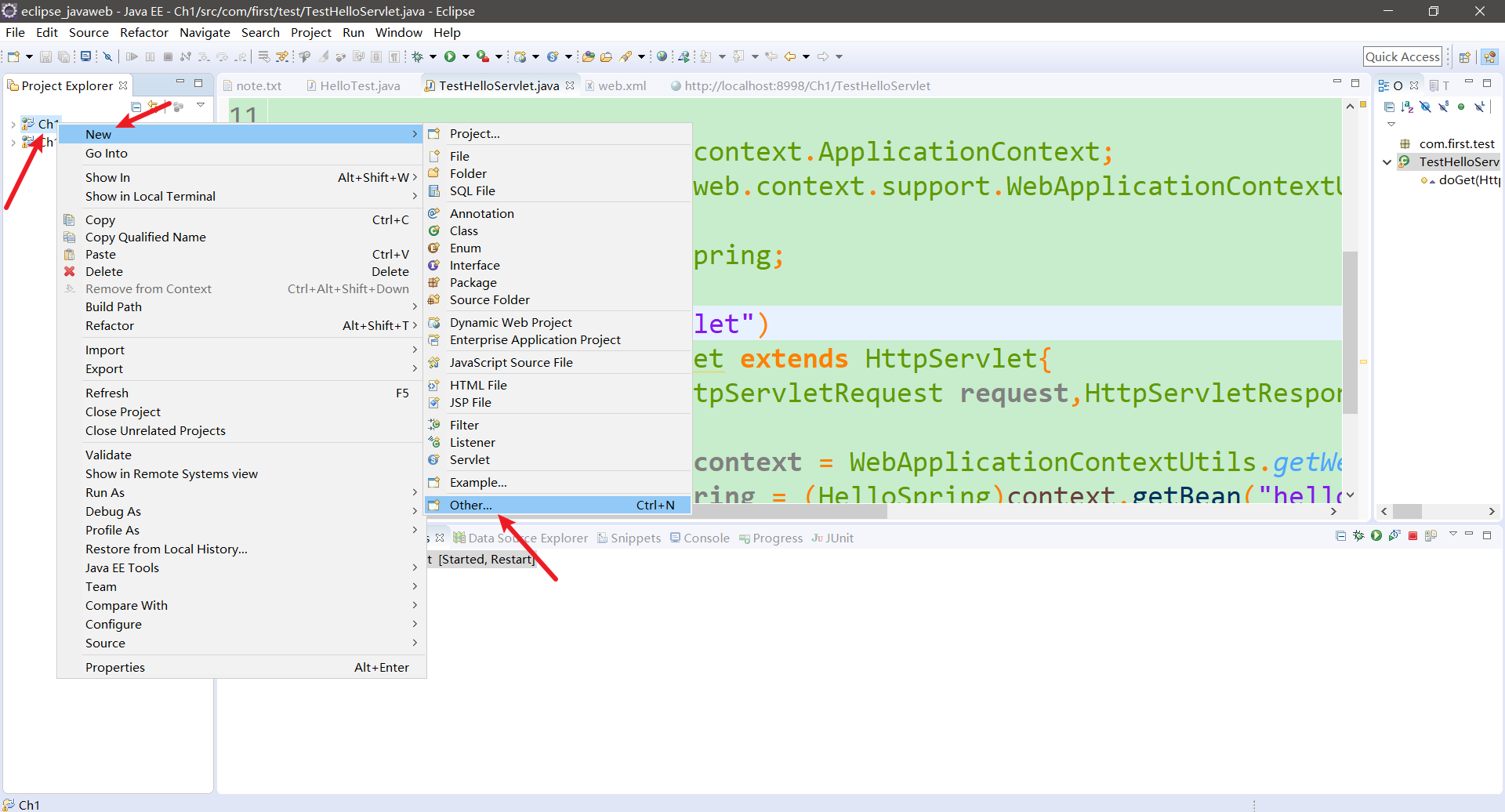Click the Quick Access button
This screenshot has height=812, width=1505.
click(x=1402, y=56)
